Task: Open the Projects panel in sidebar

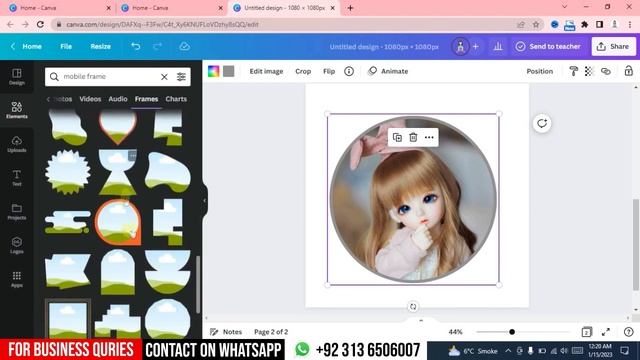Action: [x=17, y=212]
